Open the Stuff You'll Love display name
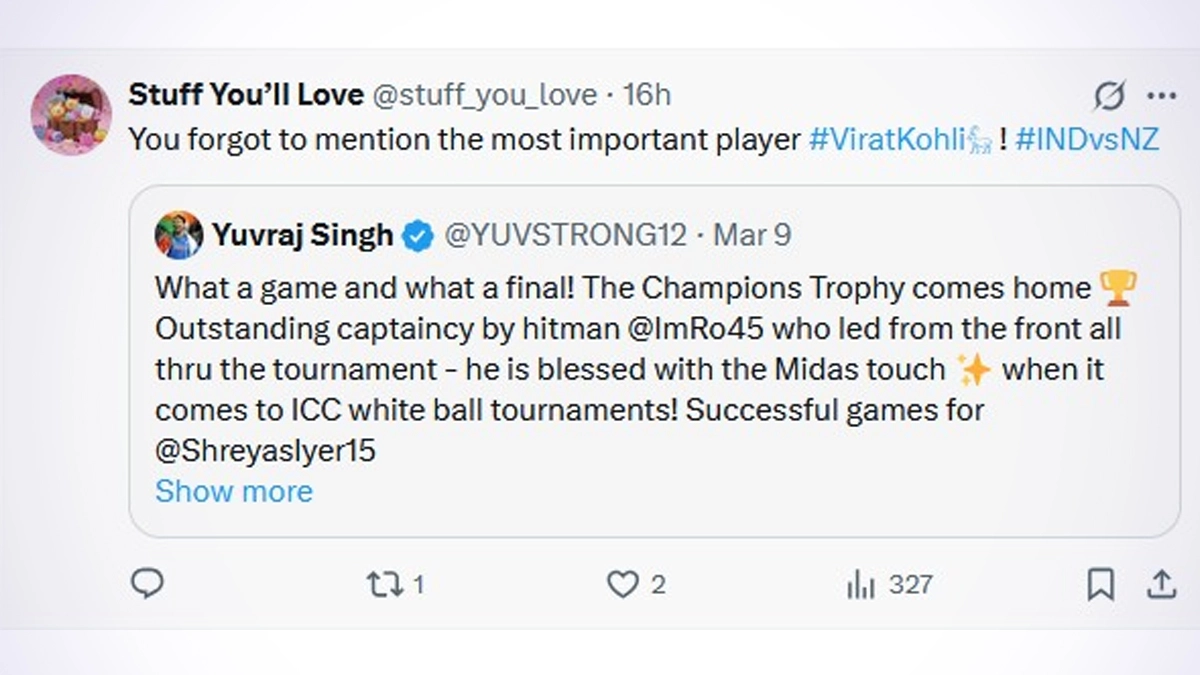 click(245, 95)
